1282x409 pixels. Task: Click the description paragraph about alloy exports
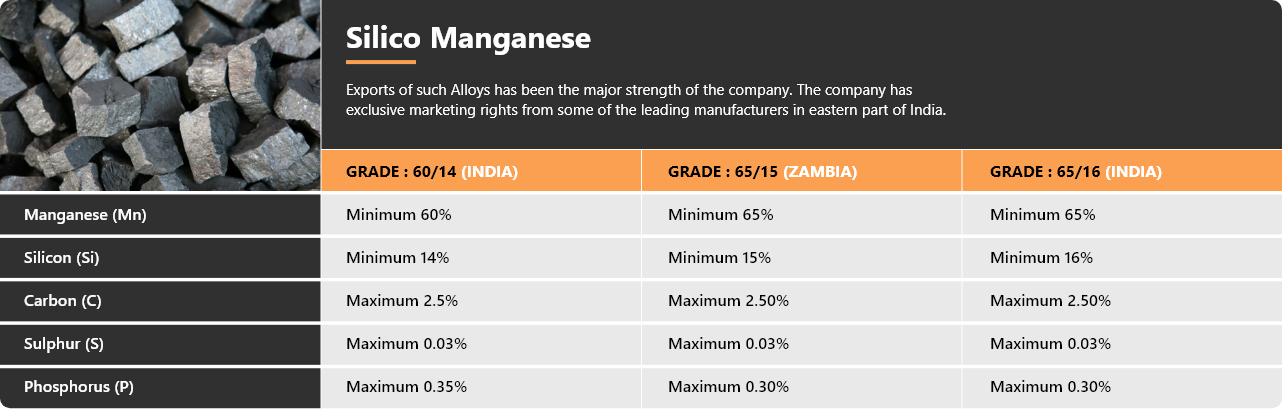coord(646,100)
